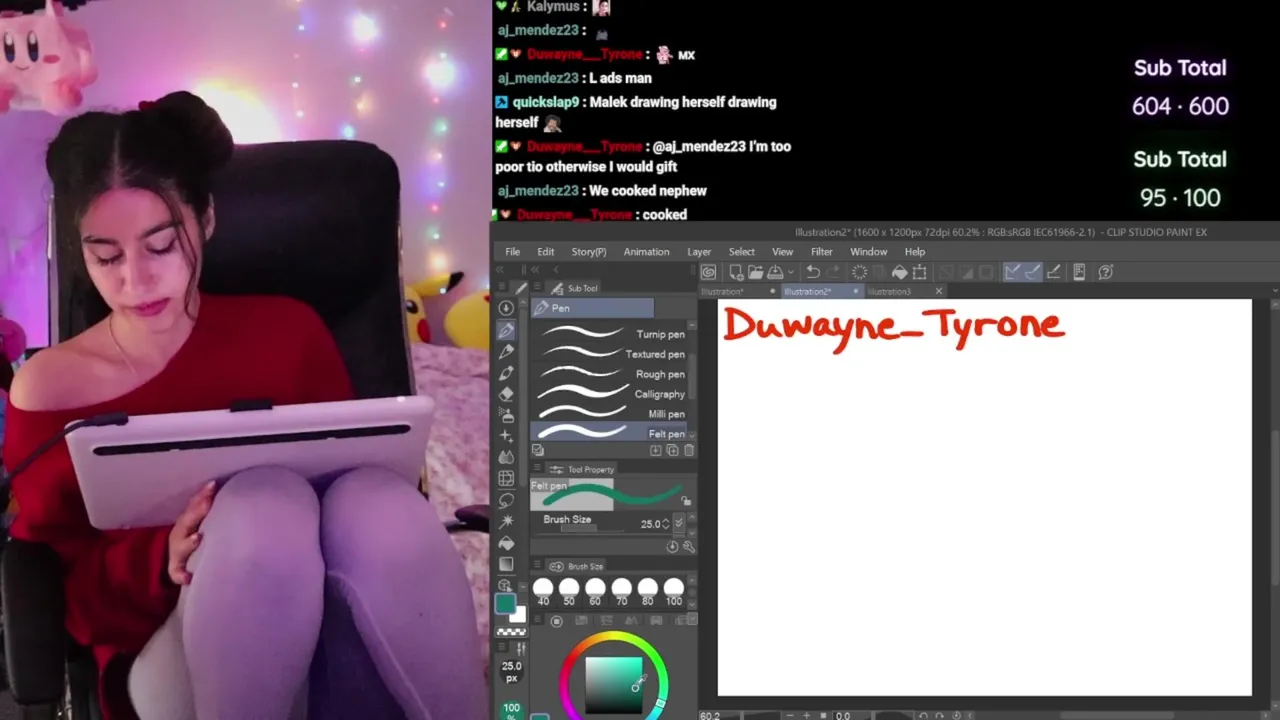This screenshot has width=1280, height=720.
Task: Open the Layer menu
Action: 699,252
